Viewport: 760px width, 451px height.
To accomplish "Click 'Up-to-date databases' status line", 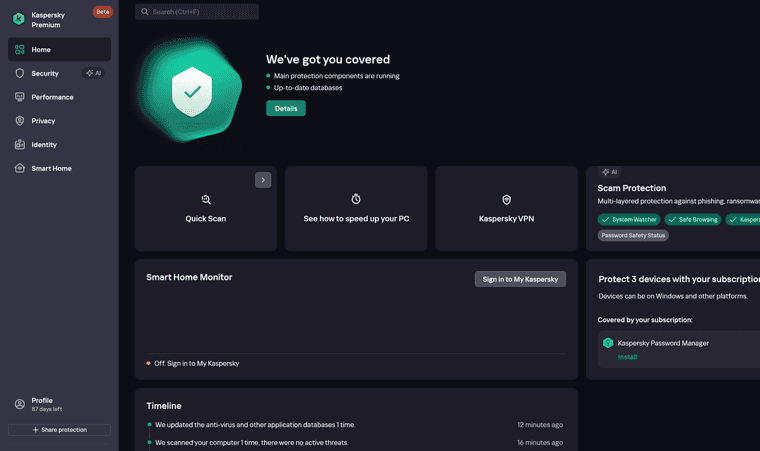I will [308, 88].
